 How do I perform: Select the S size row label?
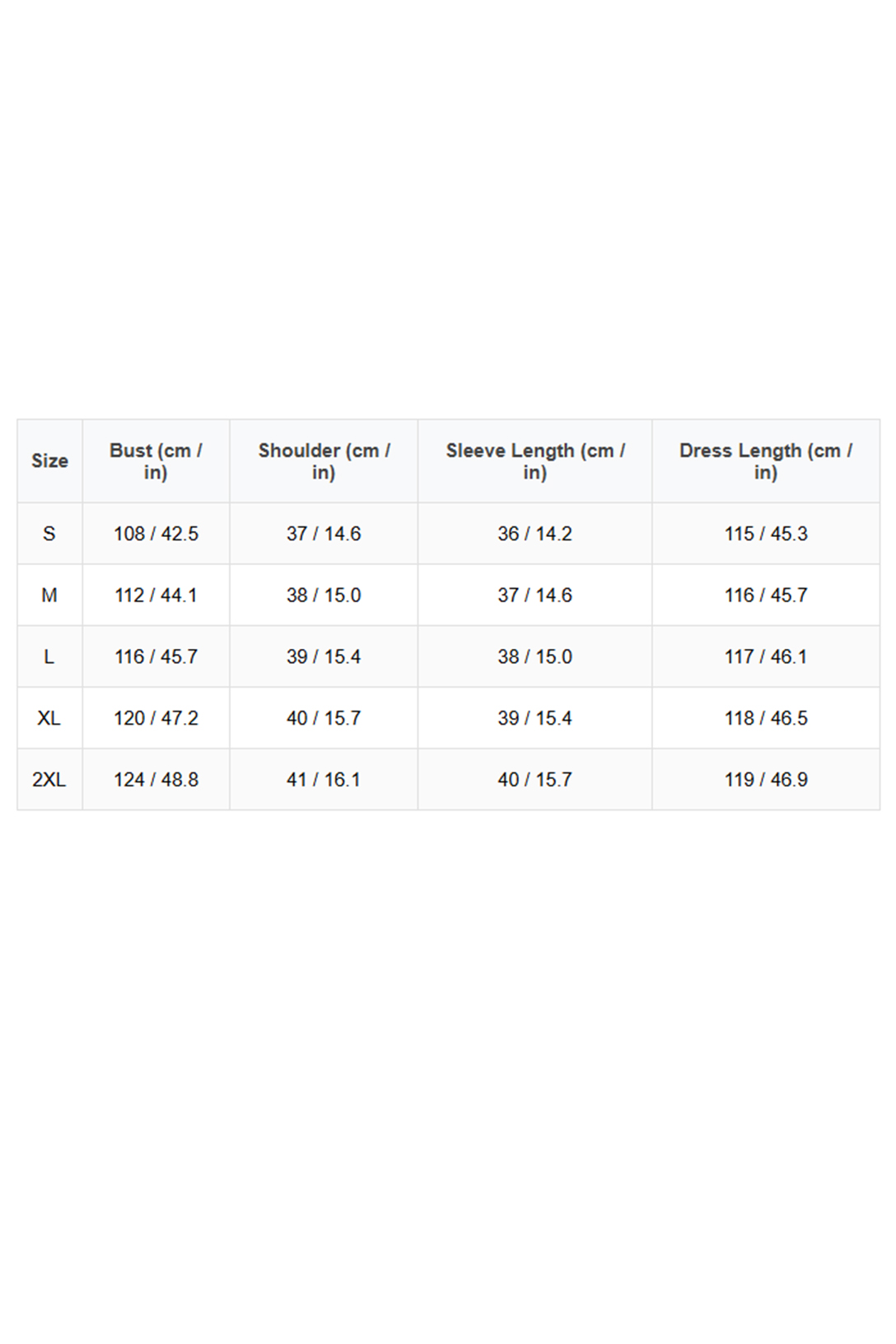click(x=49, y=534)
